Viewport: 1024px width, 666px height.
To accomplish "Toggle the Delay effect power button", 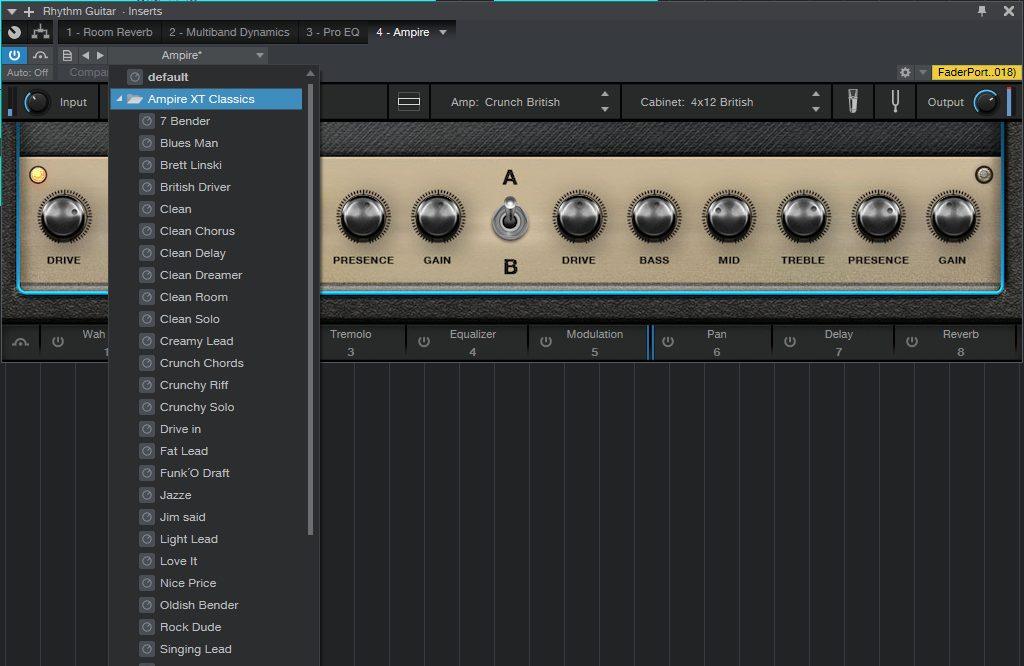I will [790, 341].
